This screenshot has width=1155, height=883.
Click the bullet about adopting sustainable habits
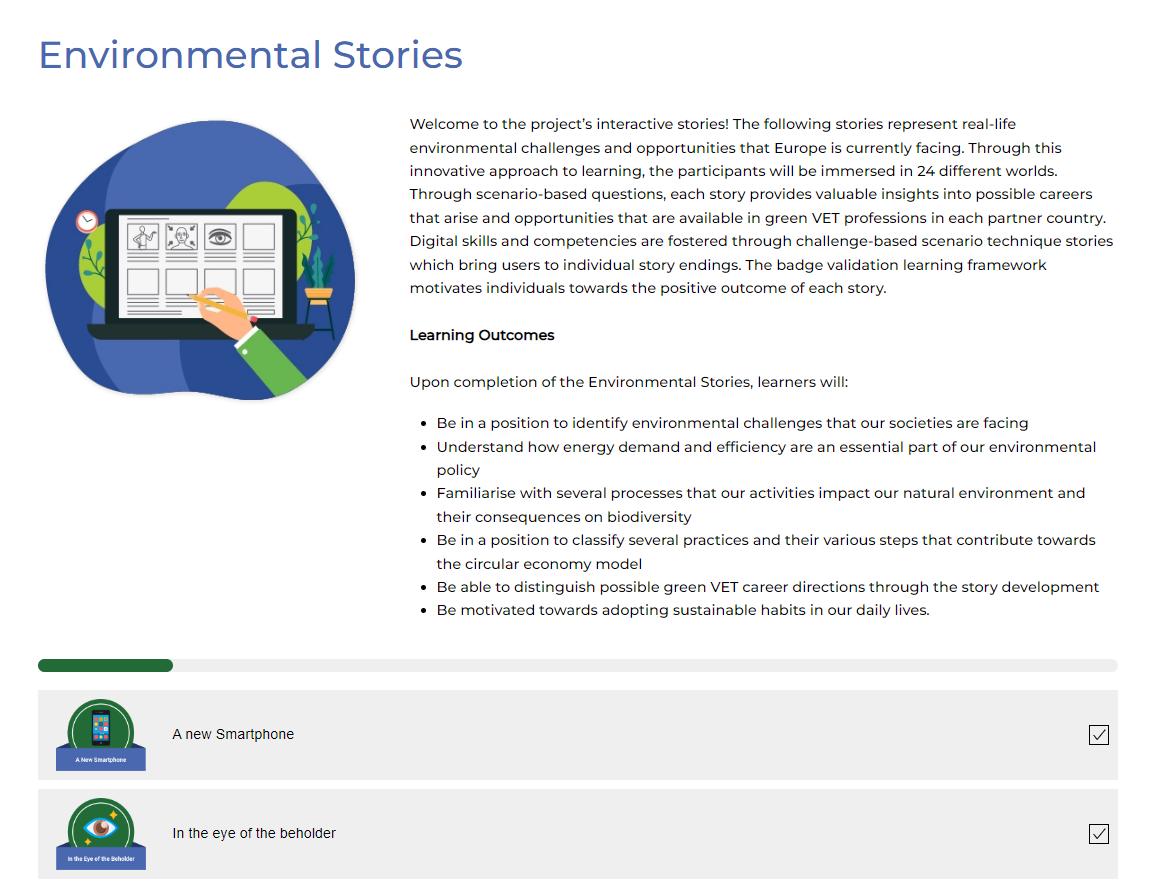683,611
